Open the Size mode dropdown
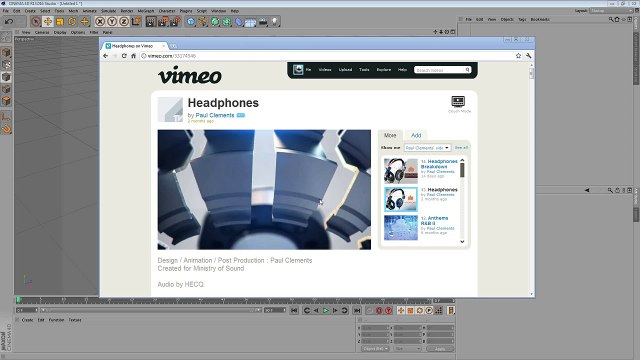This screenshot has height=360, width=640. (x=407, y=349)
